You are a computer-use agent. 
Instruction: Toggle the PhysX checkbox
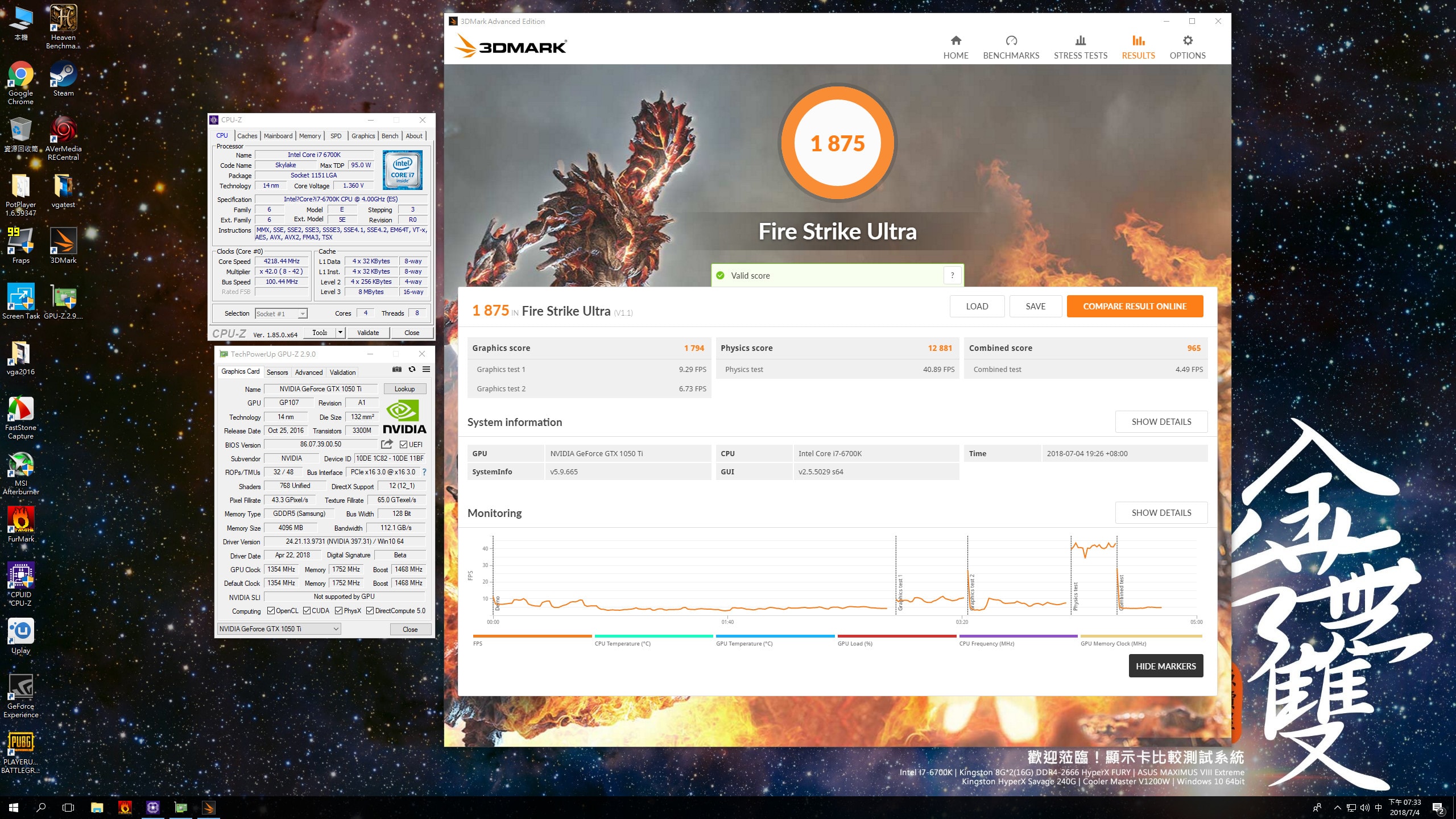point(339,611)
